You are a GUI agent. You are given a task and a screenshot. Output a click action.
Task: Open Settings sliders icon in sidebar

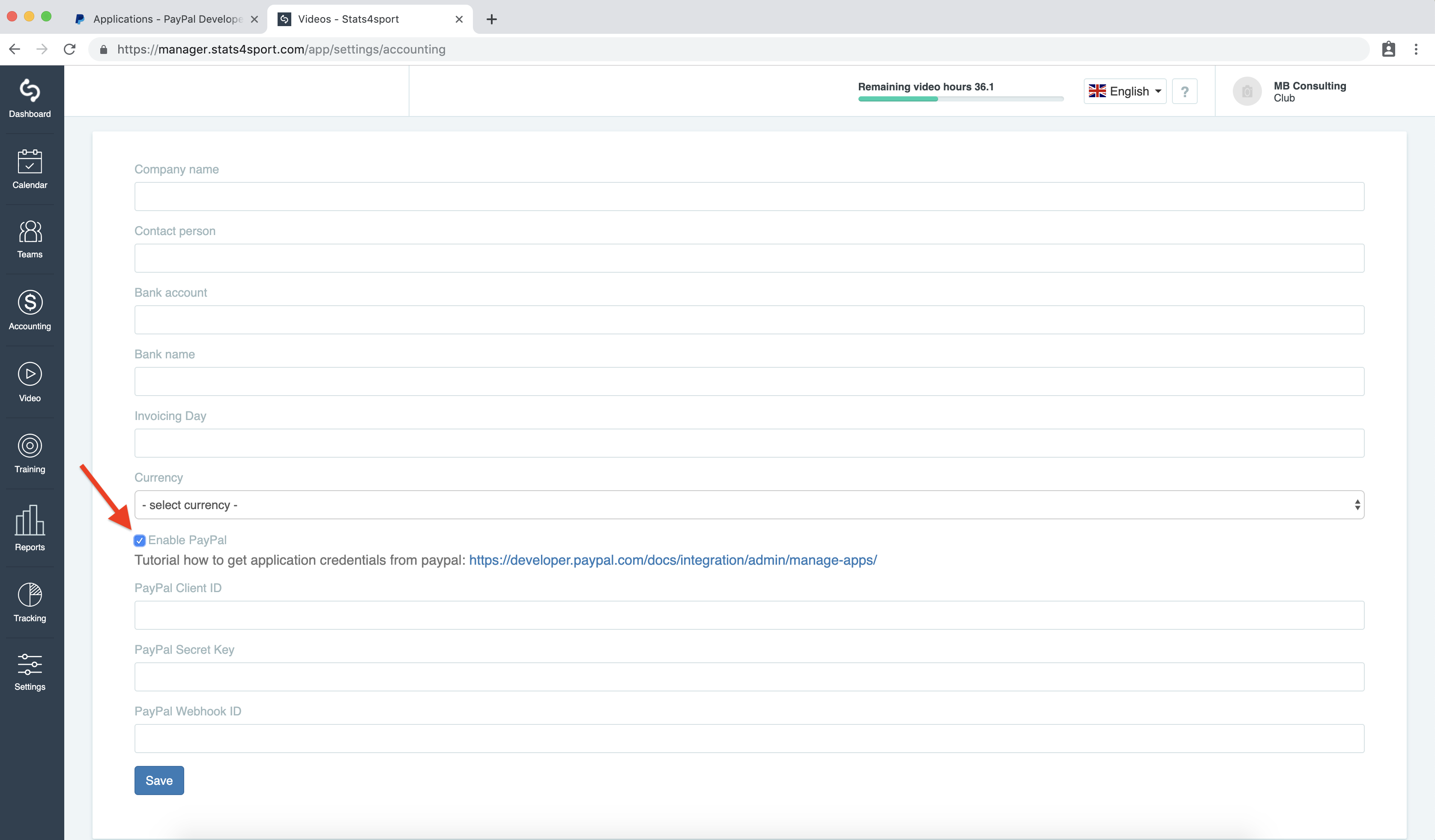[30, 664]
